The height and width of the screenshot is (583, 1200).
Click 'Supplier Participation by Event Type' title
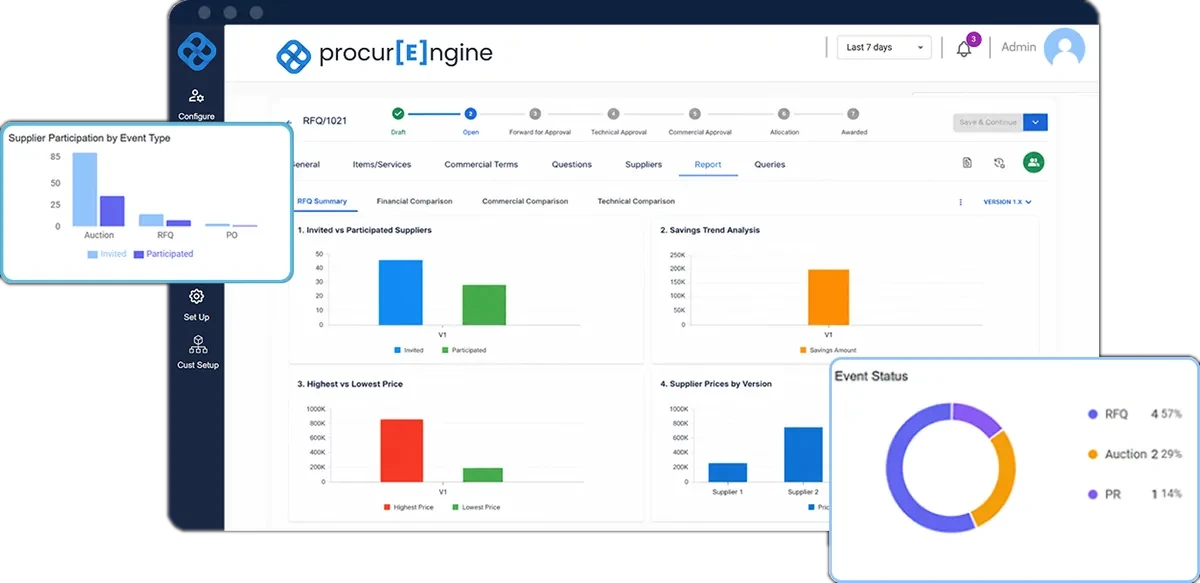tap(89, 138)
